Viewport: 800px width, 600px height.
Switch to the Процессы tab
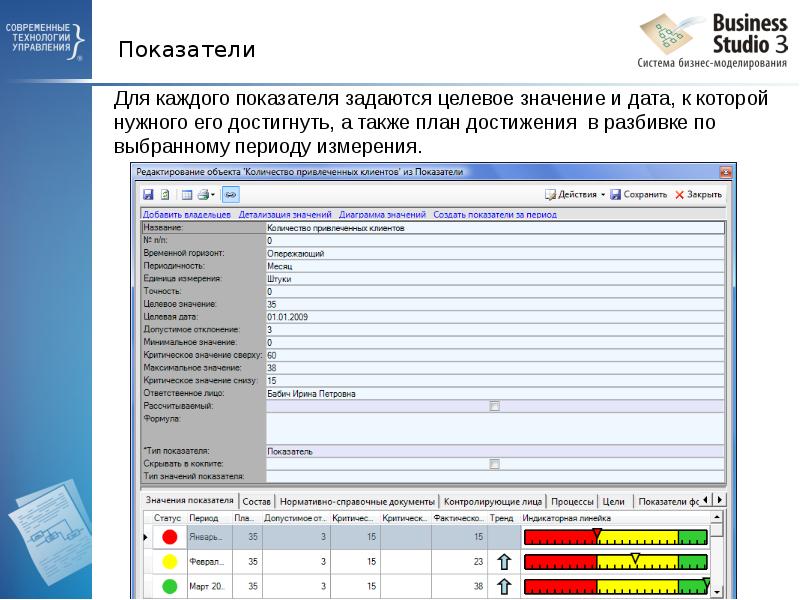click(572, 502)
